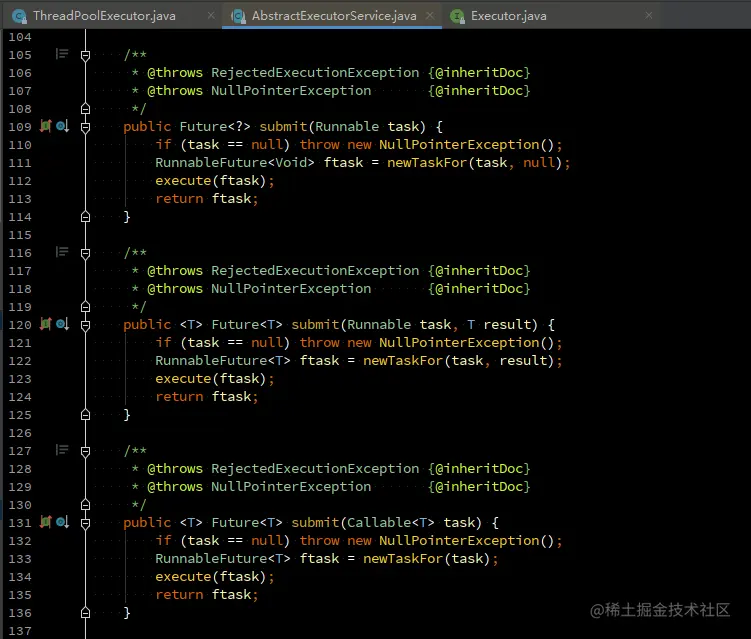Click line number 126 in the gutter
Image resolution: width=751 pixels, height=639 pixels.
click(x=20, y=433)
